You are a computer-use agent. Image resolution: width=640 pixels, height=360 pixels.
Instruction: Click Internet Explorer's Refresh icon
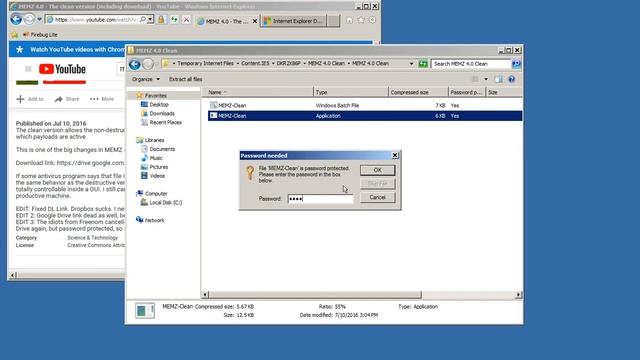pos(174,20)
